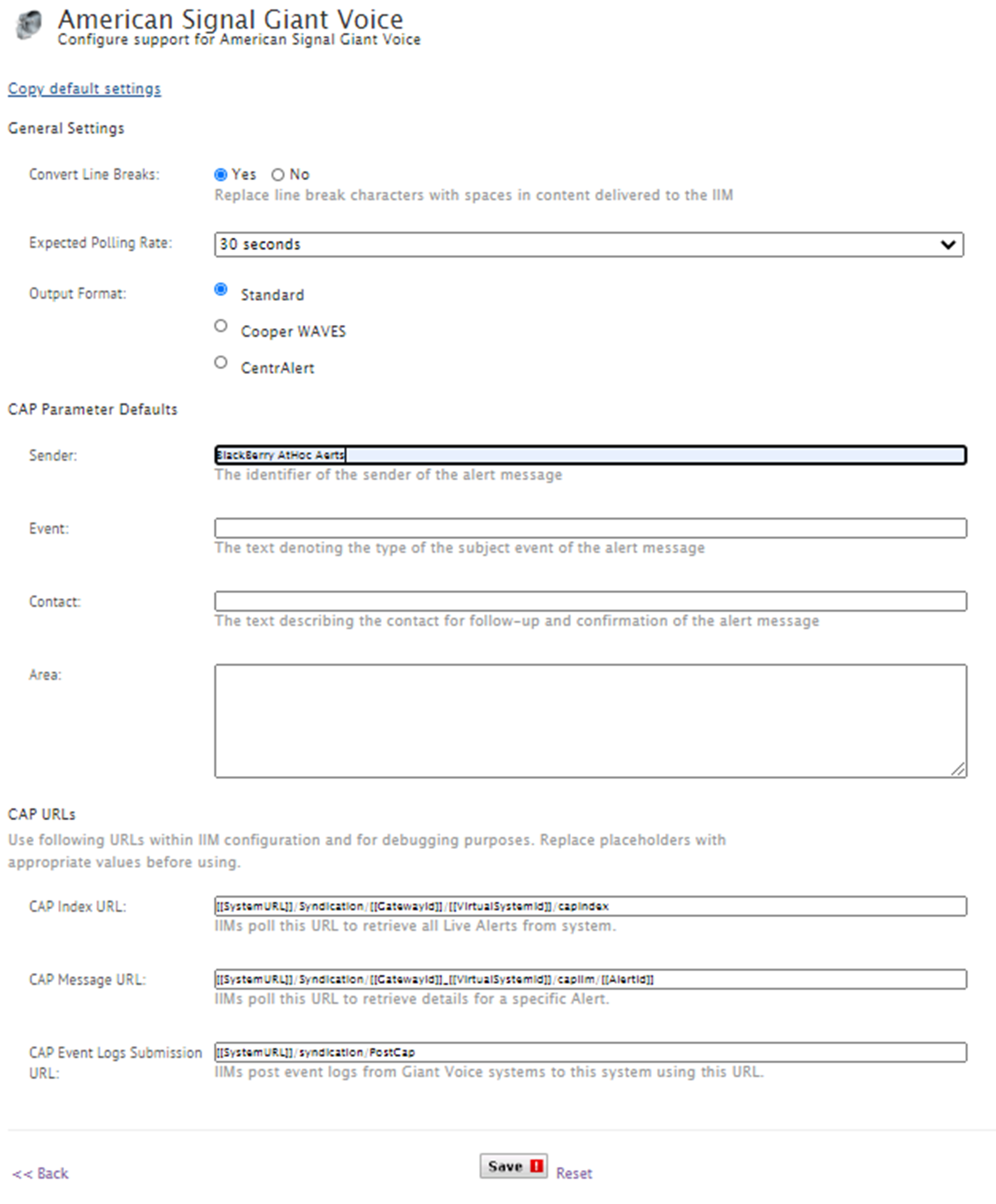Screen dimensions: 996x1204
Task: Focus the Sender input field
Action: pyautogui.click(x=590, y=455)
